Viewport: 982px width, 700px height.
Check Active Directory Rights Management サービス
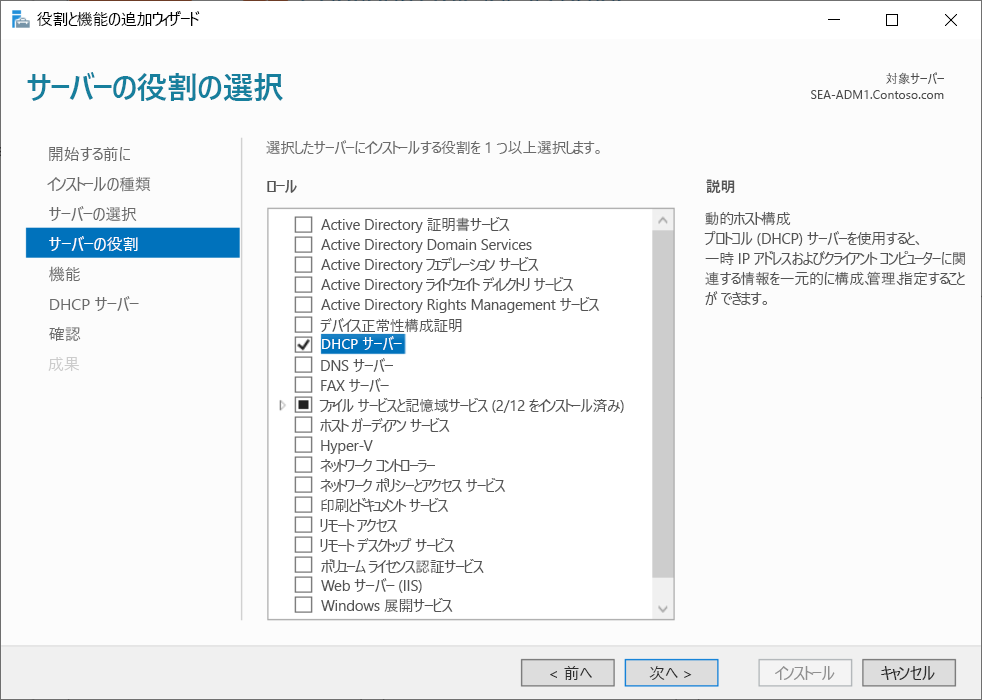click(303, 305)
